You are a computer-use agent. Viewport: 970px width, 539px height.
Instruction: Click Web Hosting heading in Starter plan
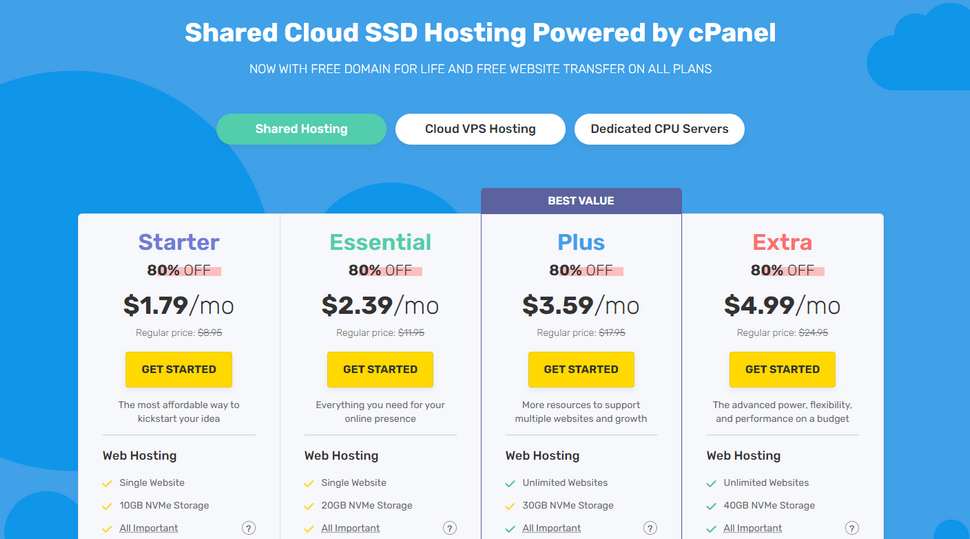click(139, 455)
